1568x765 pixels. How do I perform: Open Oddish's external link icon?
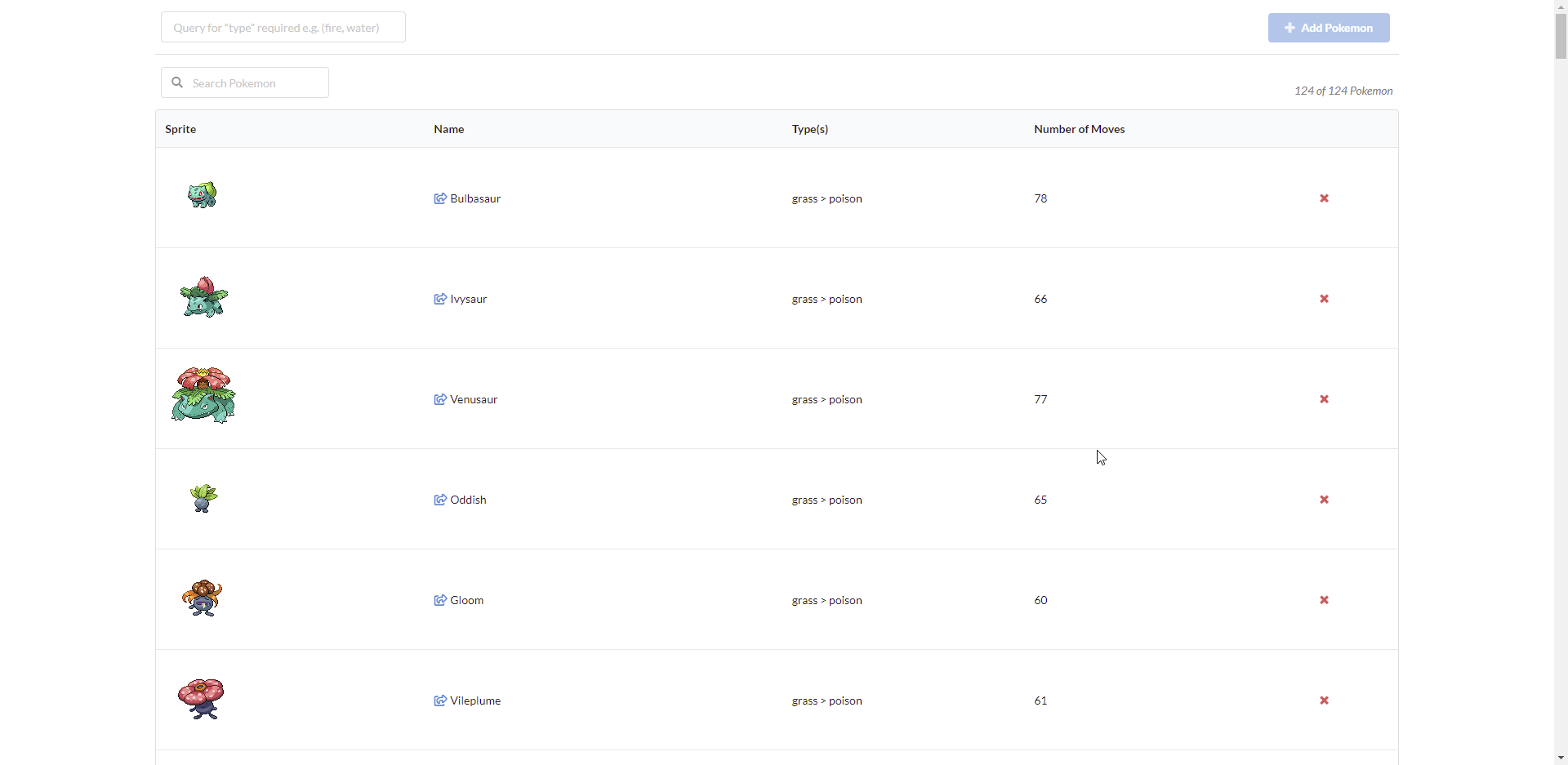440,499
